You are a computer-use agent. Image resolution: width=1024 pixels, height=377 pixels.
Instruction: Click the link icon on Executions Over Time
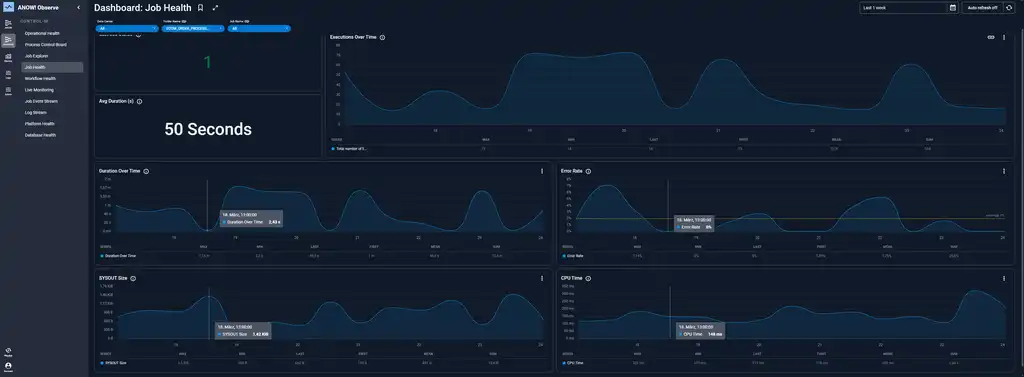pos(991,37)
